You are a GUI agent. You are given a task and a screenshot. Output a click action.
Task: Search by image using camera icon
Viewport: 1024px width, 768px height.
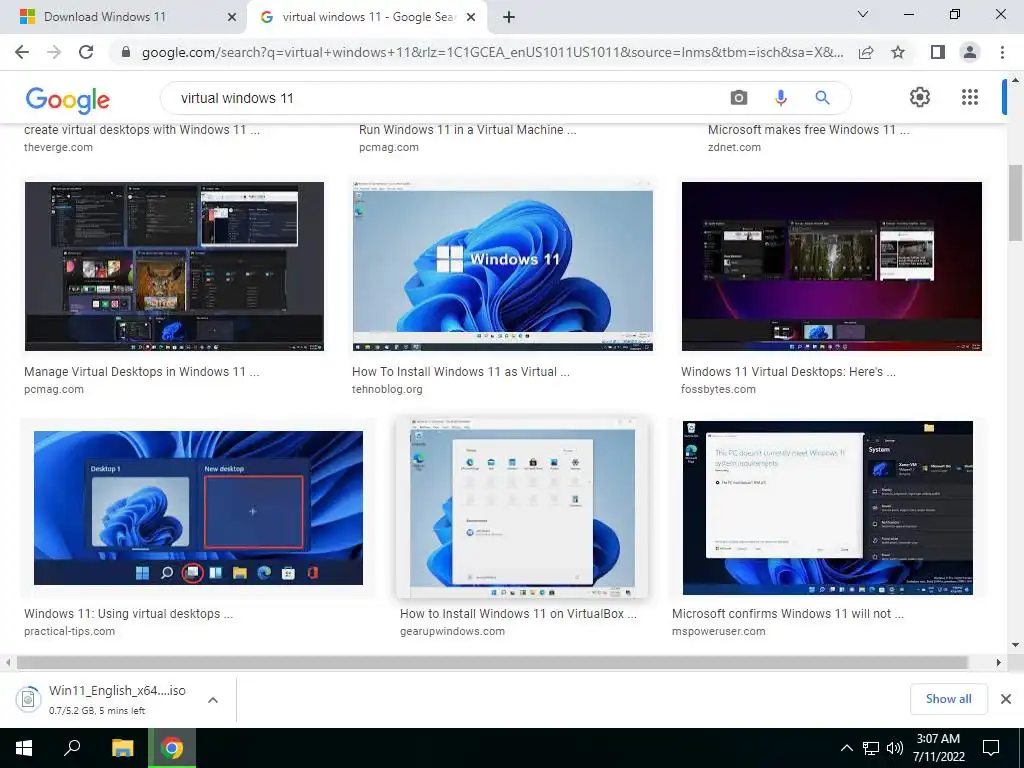click(x=739, y=98)
